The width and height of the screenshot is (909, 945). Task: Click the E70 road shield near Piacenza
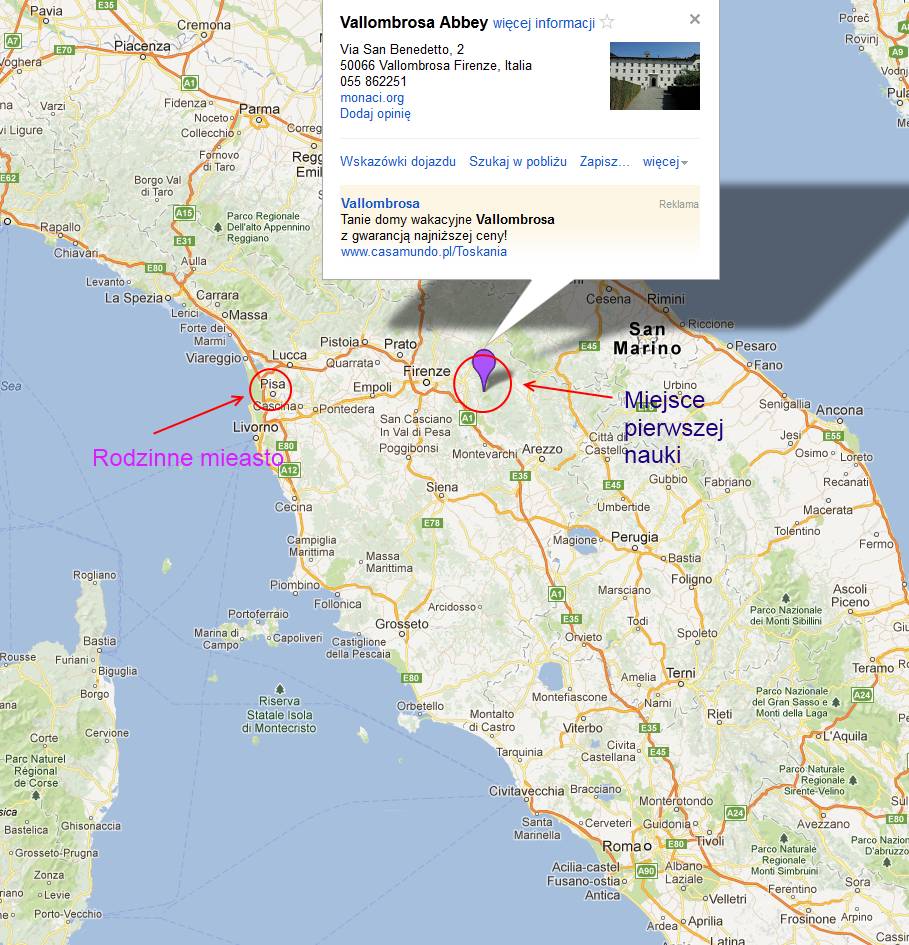click(x=65, y=49)
